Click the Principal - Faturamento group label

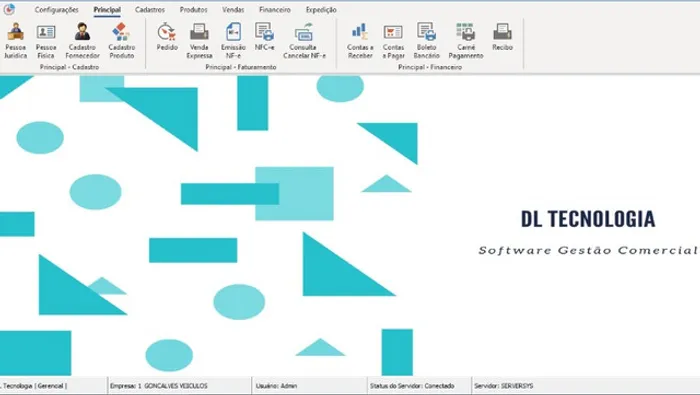click(241, 67)
